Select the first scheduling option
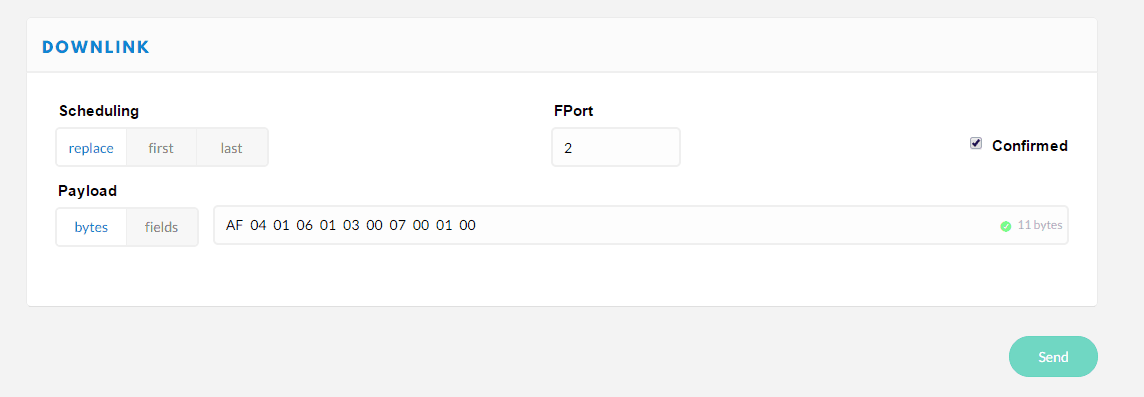The height and width of the screenshot is (397, 1144). click(x=161, y=148)
